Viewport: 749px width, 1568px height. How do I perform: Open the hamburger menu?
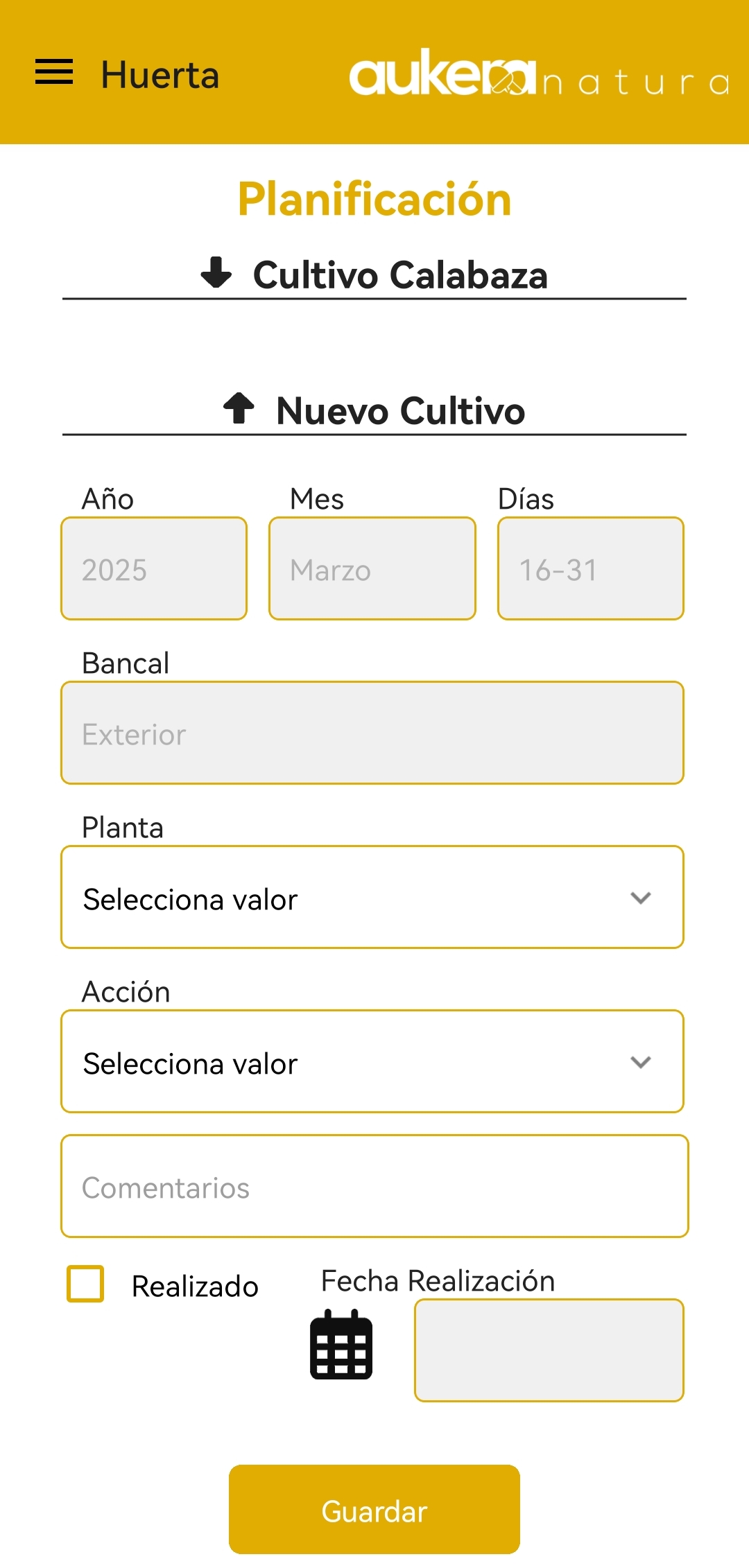tap(54, 72)
